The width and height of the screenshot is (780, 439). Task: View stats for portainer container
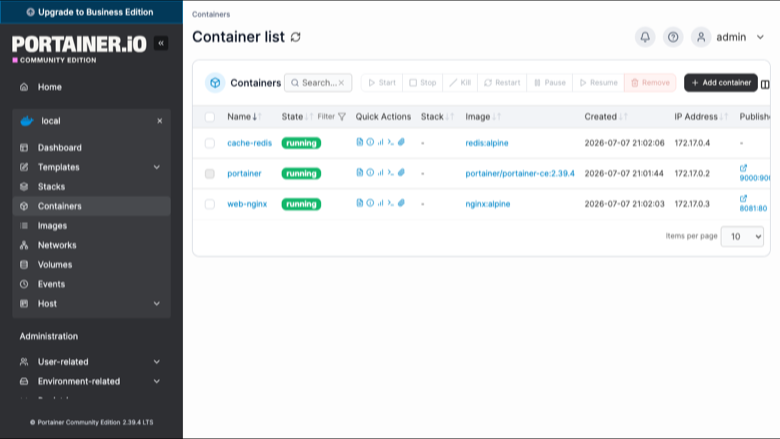point(381,173)
